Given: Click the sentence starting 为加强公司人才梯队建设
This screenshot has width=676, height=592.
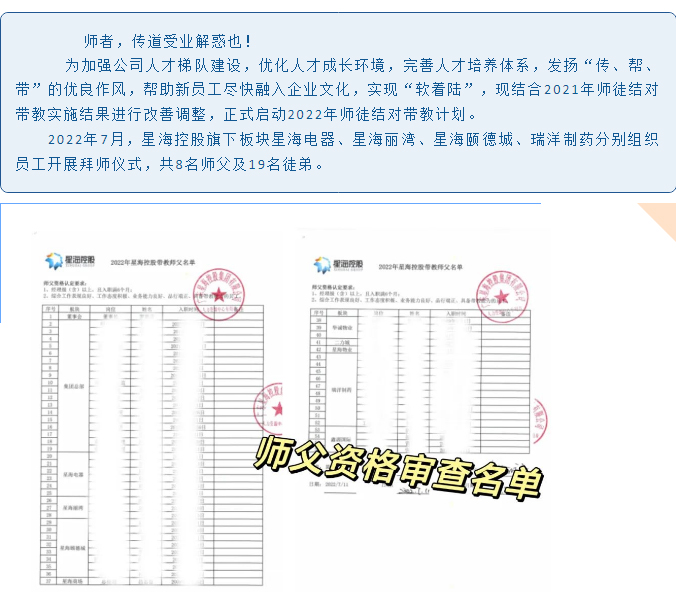Looking at the screenshot, I should (337, 90).
